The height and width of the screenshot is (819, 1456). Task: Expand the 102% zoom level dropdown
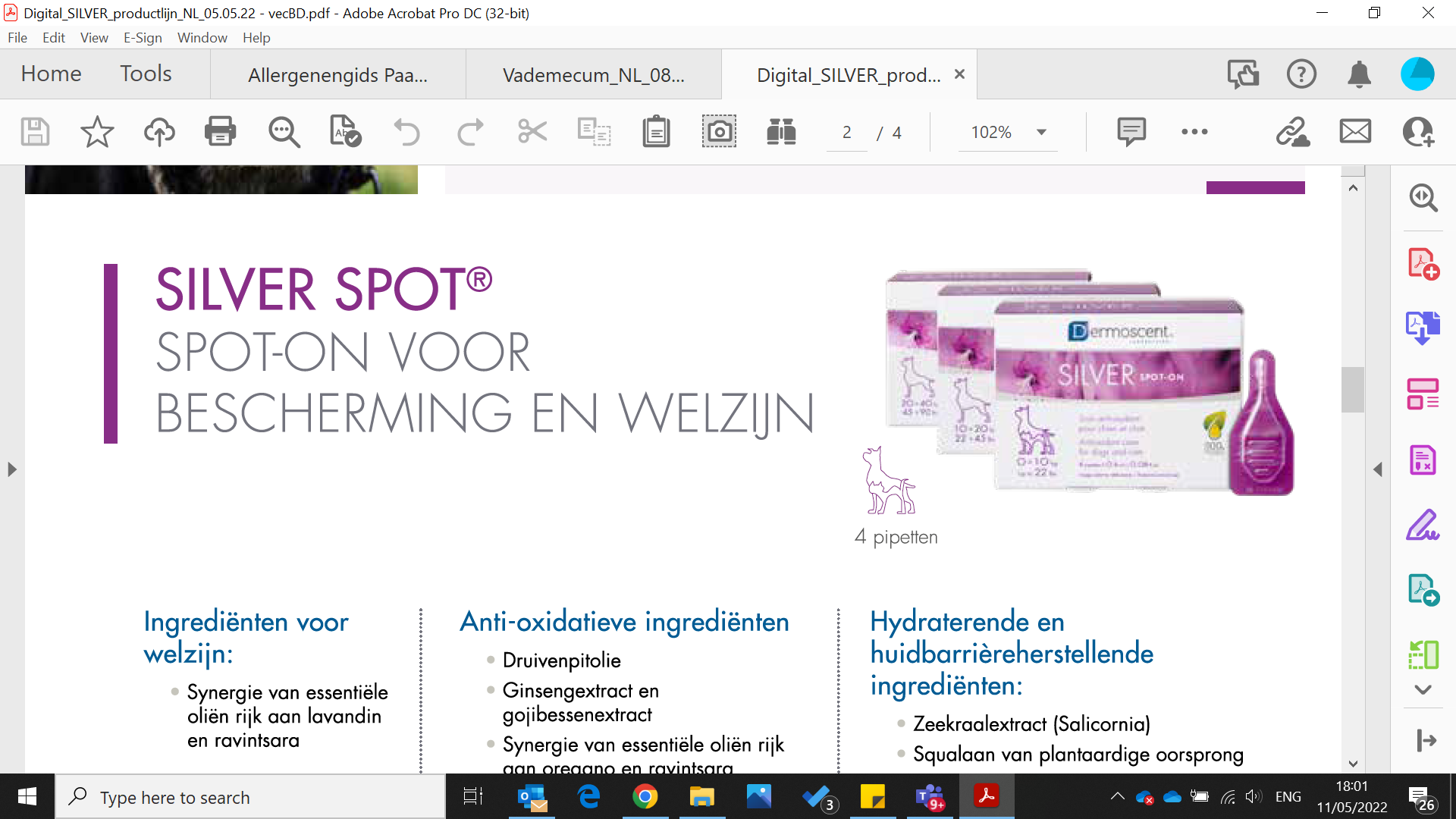point(1042,132)
